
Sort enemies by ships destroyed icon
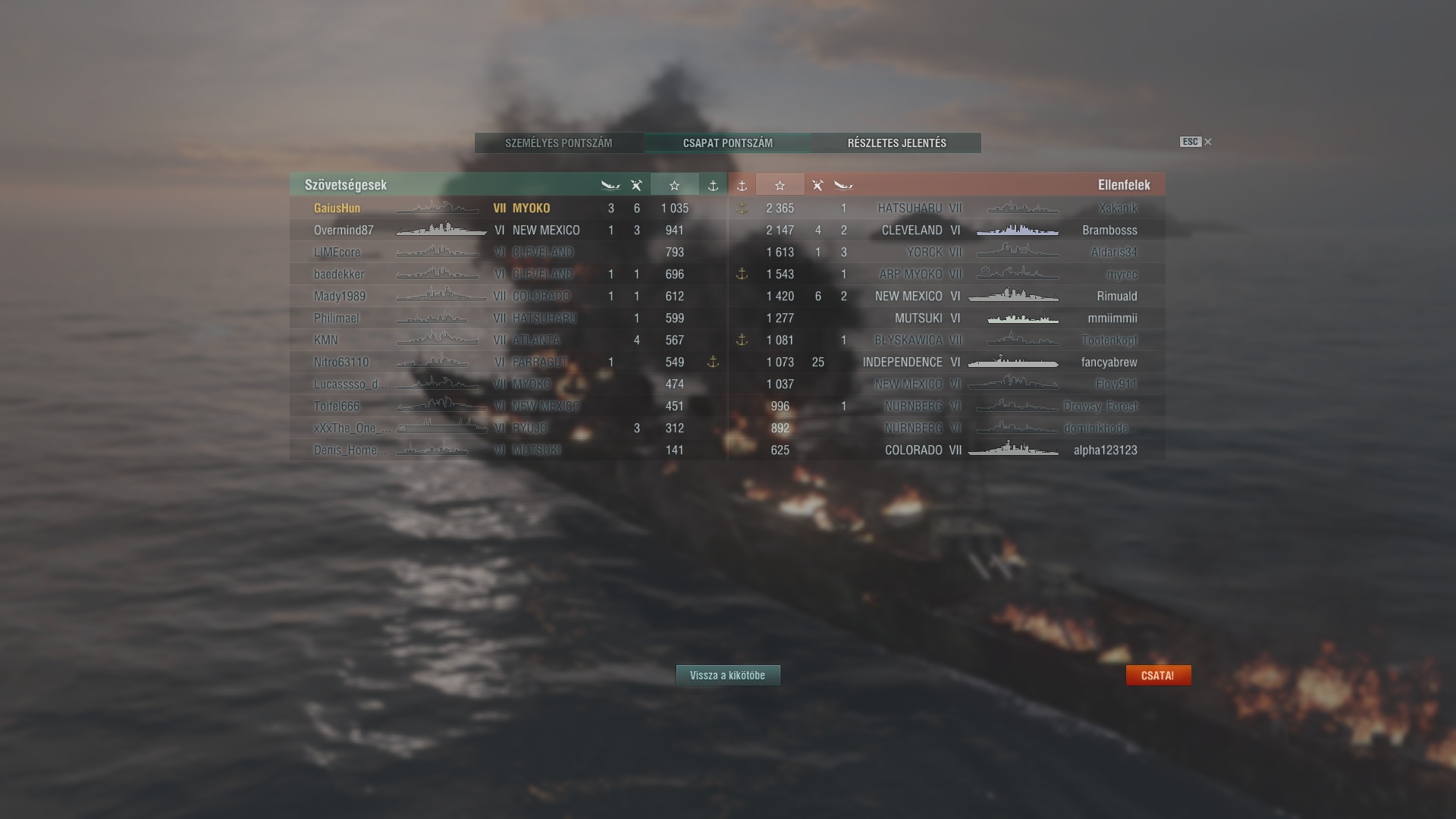pyautogui.click(x=843, y=185)
